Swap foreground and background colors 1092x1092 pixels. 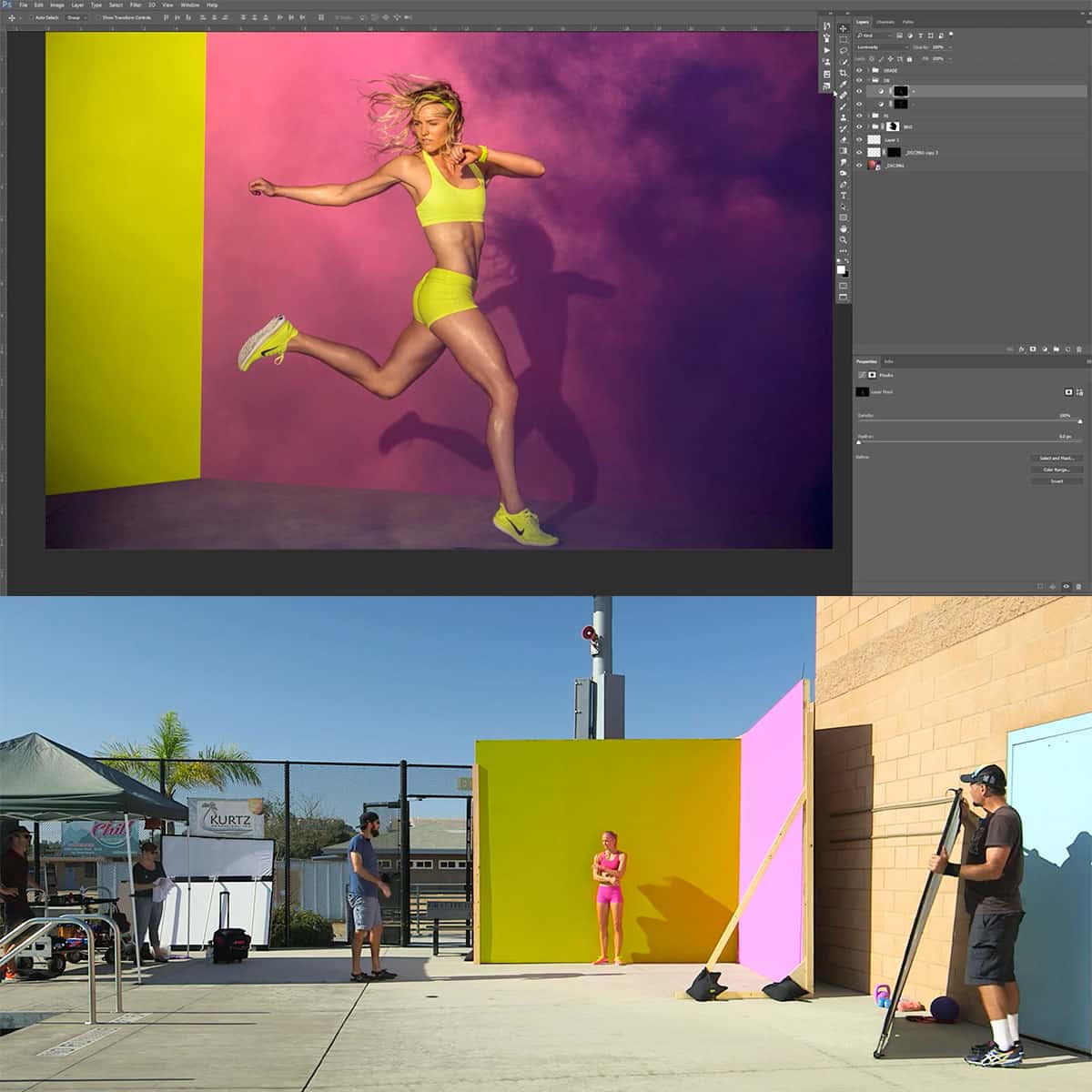click(846, 261)
